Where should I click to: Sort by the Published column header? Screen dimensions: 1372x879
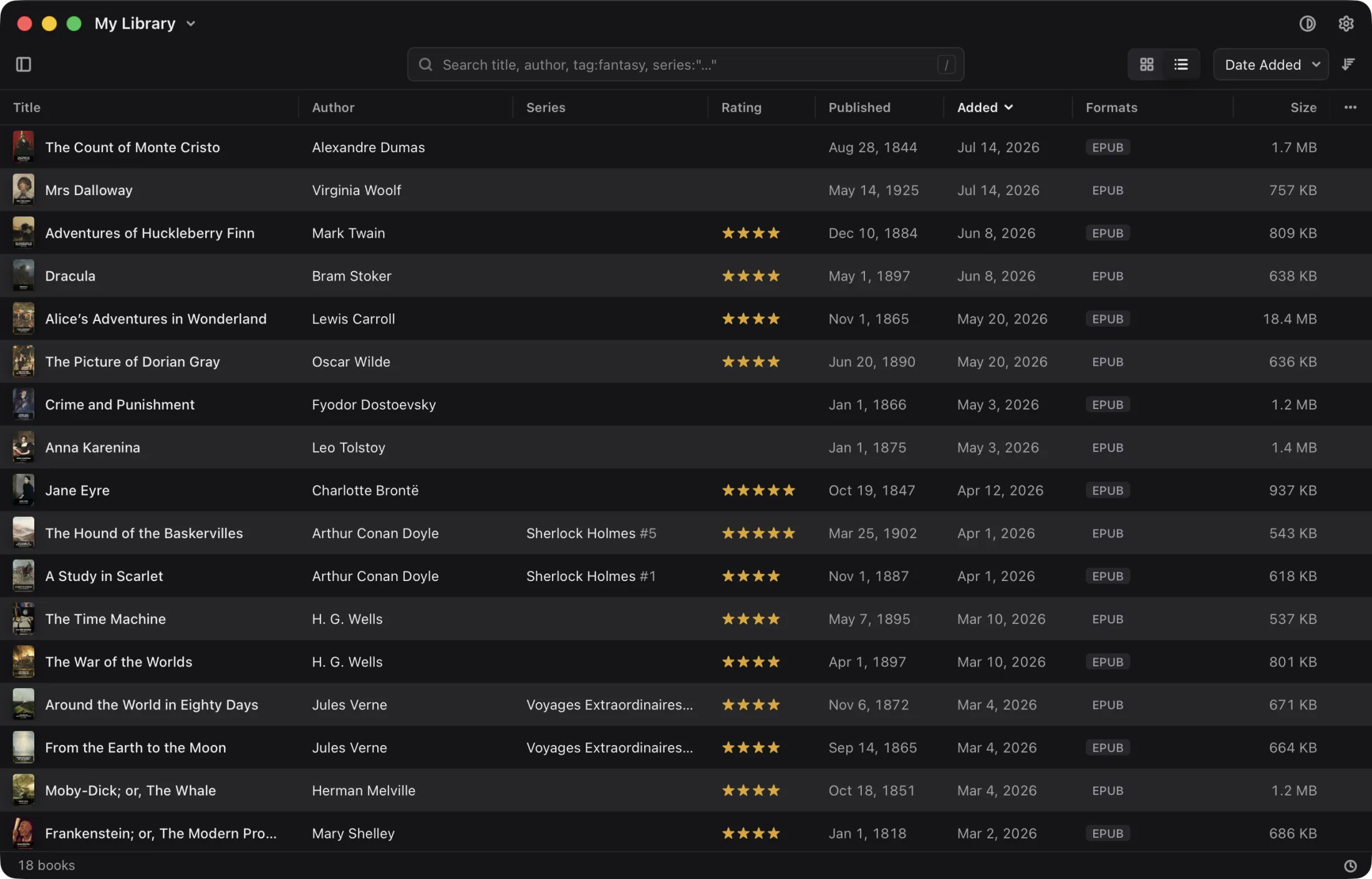pyautogui.click(x=859, y=107)
